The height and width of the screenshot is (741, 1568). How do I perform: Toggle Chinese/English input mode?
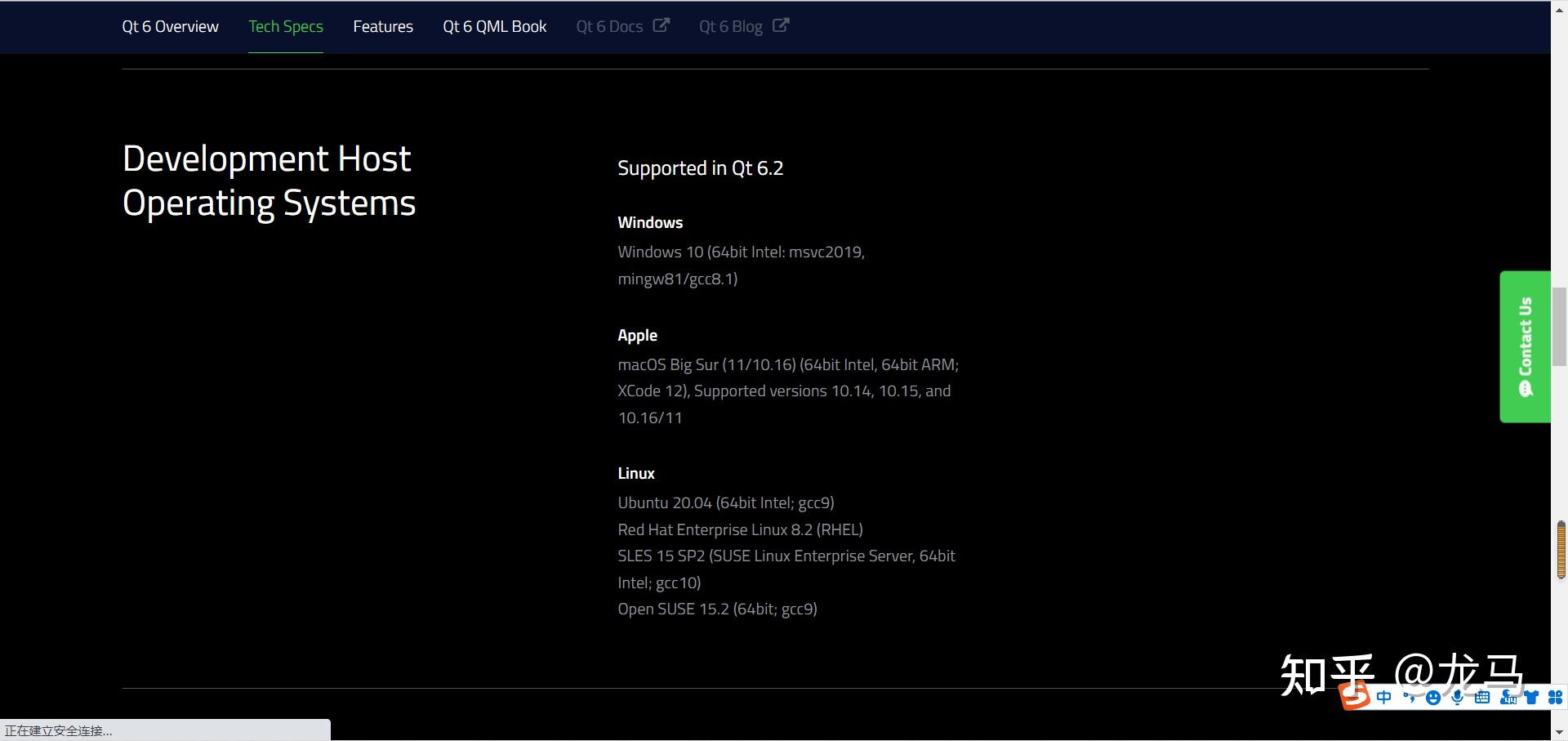click(x=1384, y=697)
